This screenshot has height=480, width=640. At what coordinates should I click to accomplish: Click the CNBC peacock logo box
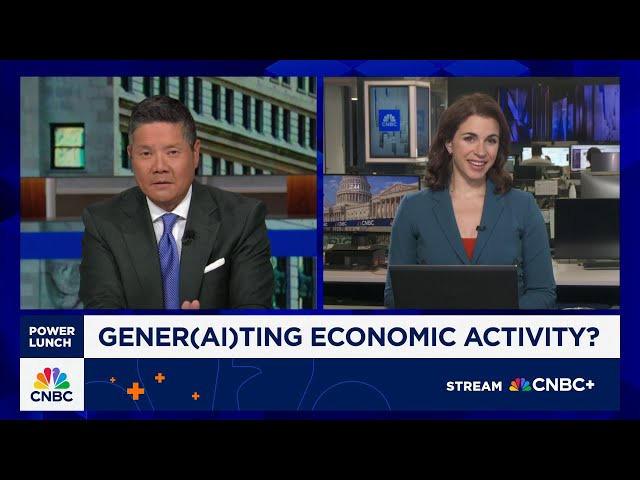[52, 384]
